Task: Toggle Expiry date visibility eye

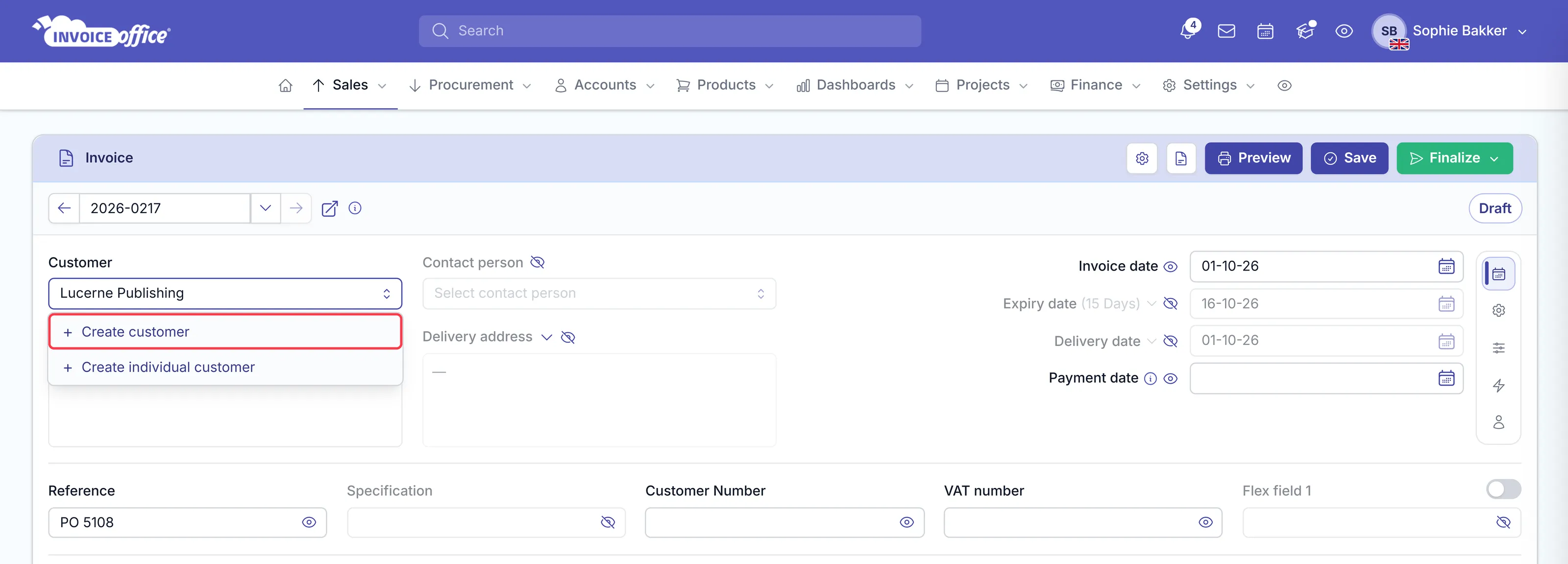Action: [x=1170, y=304]
